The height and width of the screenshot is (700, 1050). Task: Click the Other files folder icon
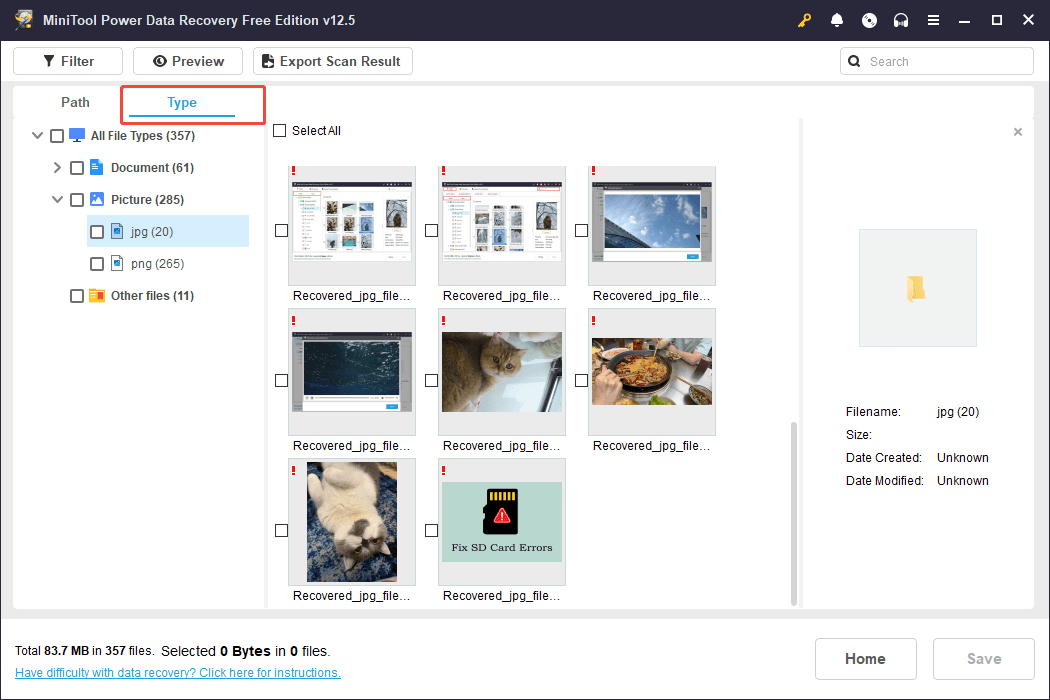click(97, 295)
